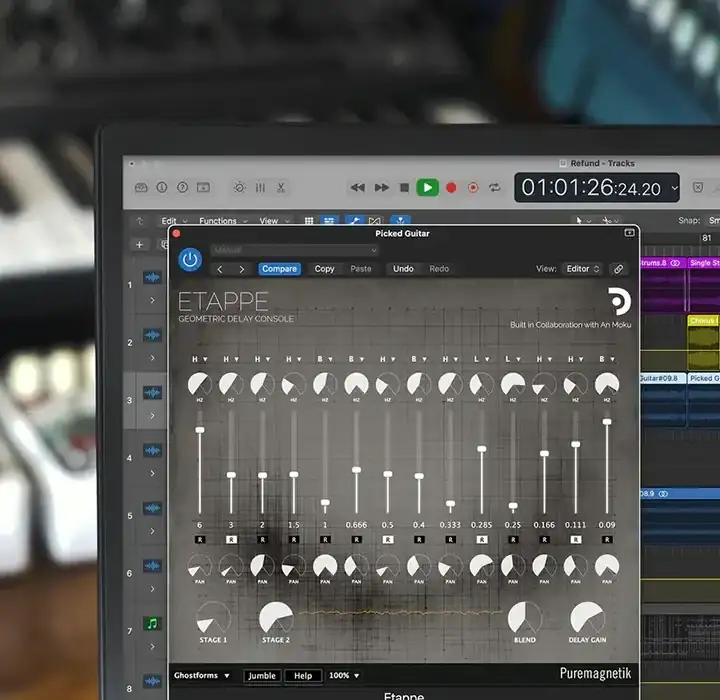Open the Mixer faders icon
This screenshot has height=700, width=720.
pos(260,187)
